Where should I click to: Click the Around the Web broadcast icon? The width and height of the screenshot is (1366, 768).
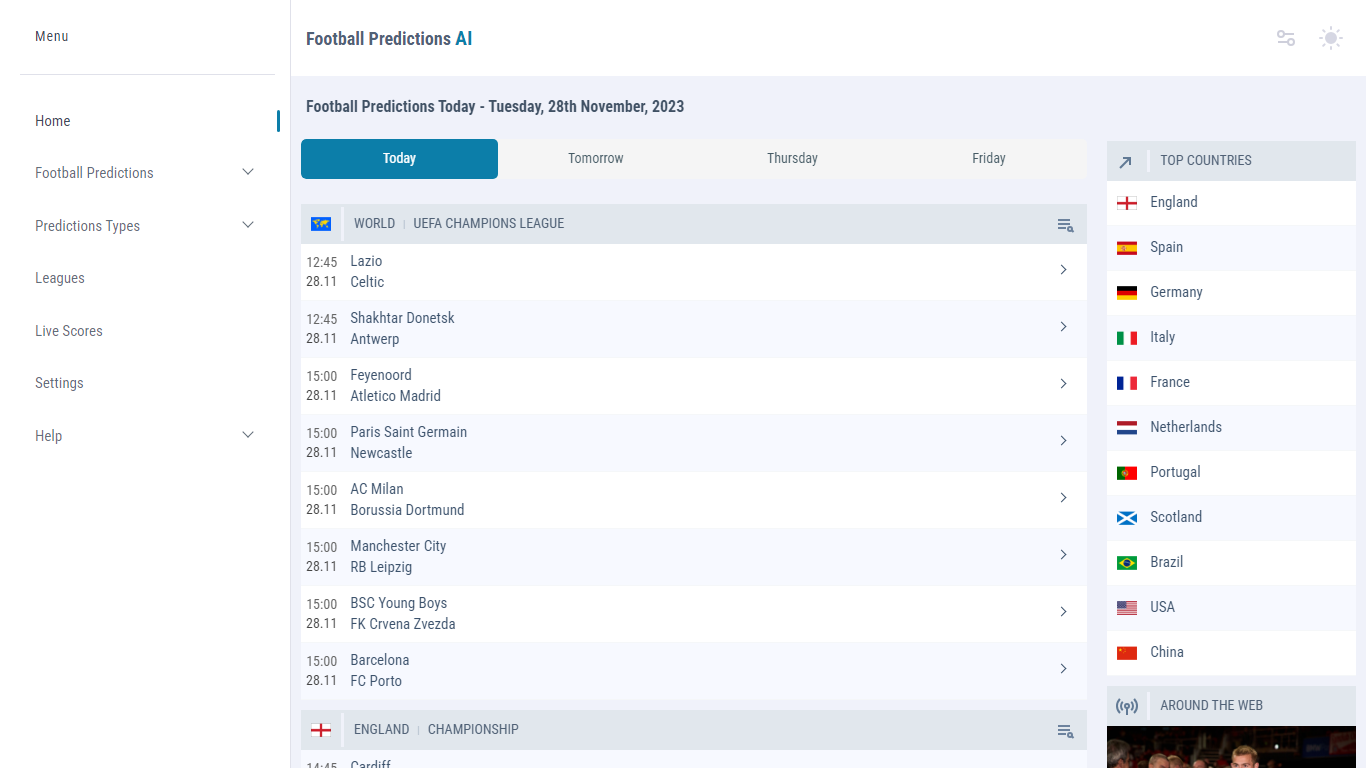(1127, 706)
